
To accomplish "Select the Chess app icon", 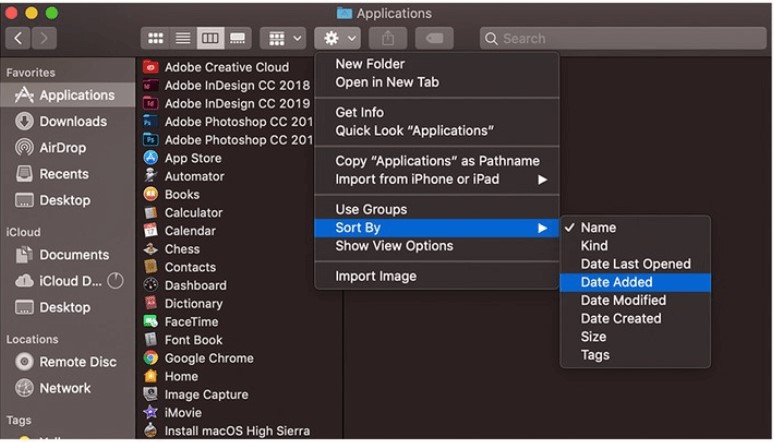I will coord(151,249).
